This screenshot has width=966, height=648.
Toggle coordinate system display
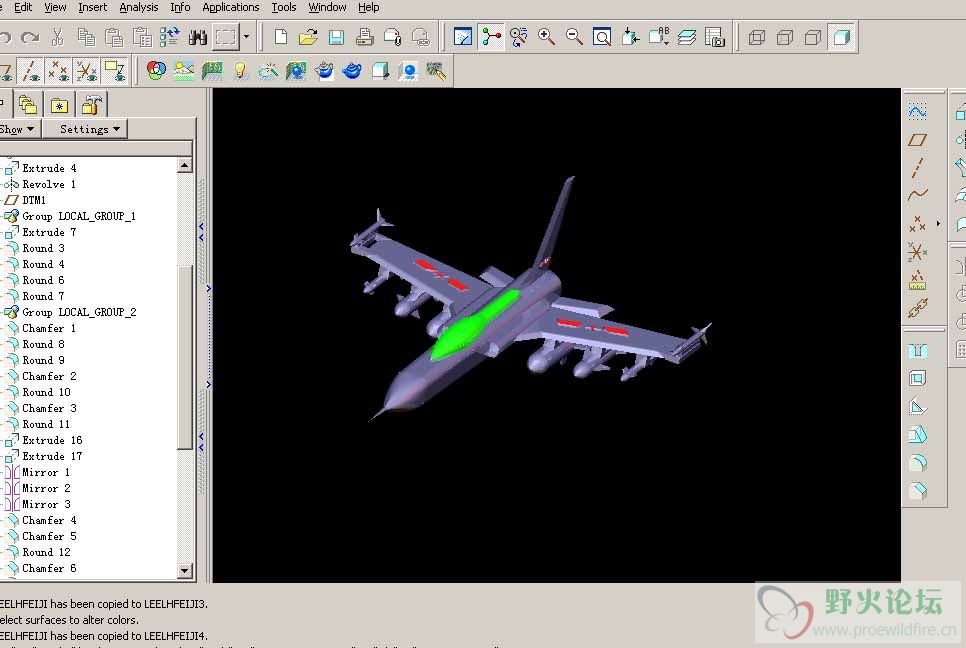click(x=87, y=70)
